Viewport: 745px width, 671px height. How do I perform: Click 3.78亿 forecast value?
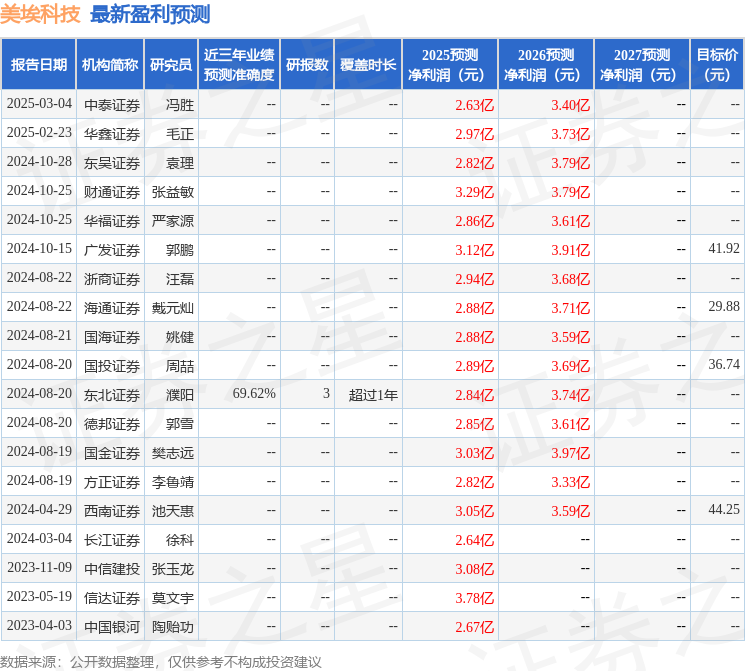(x=475, y=598)
